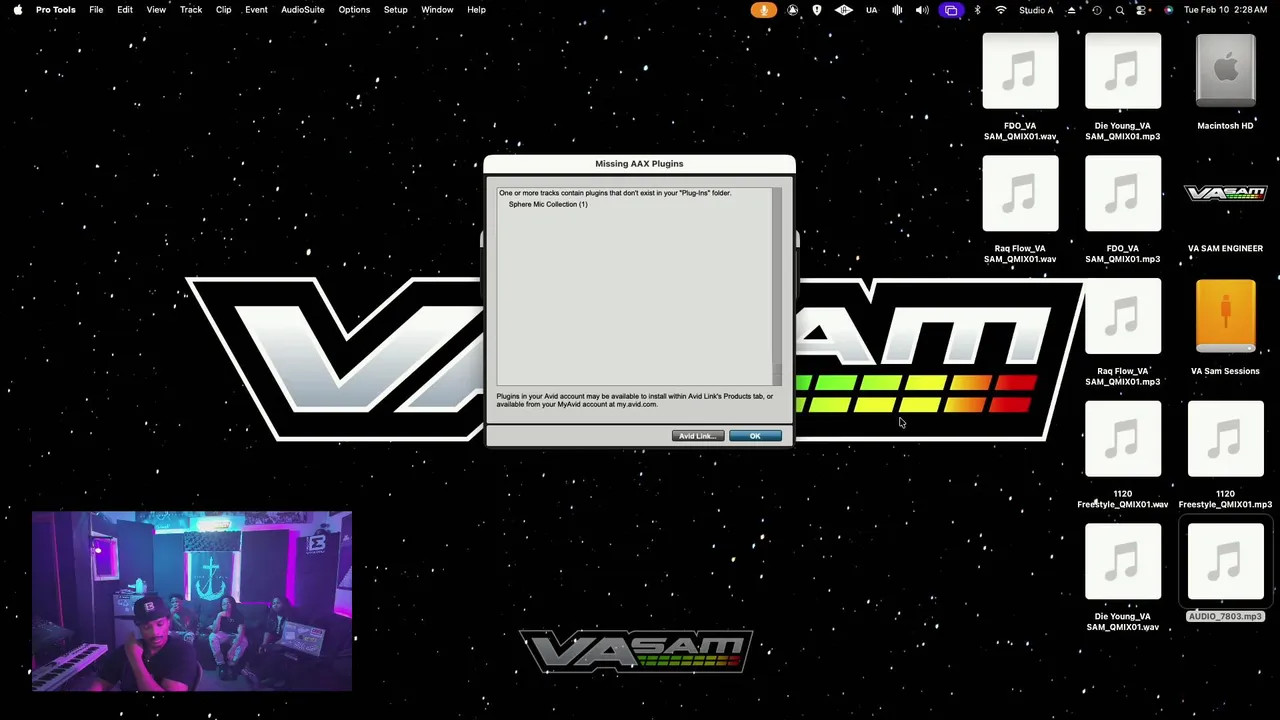Open the Options menu
The image size is (1280, 720).
click(354, 10)
